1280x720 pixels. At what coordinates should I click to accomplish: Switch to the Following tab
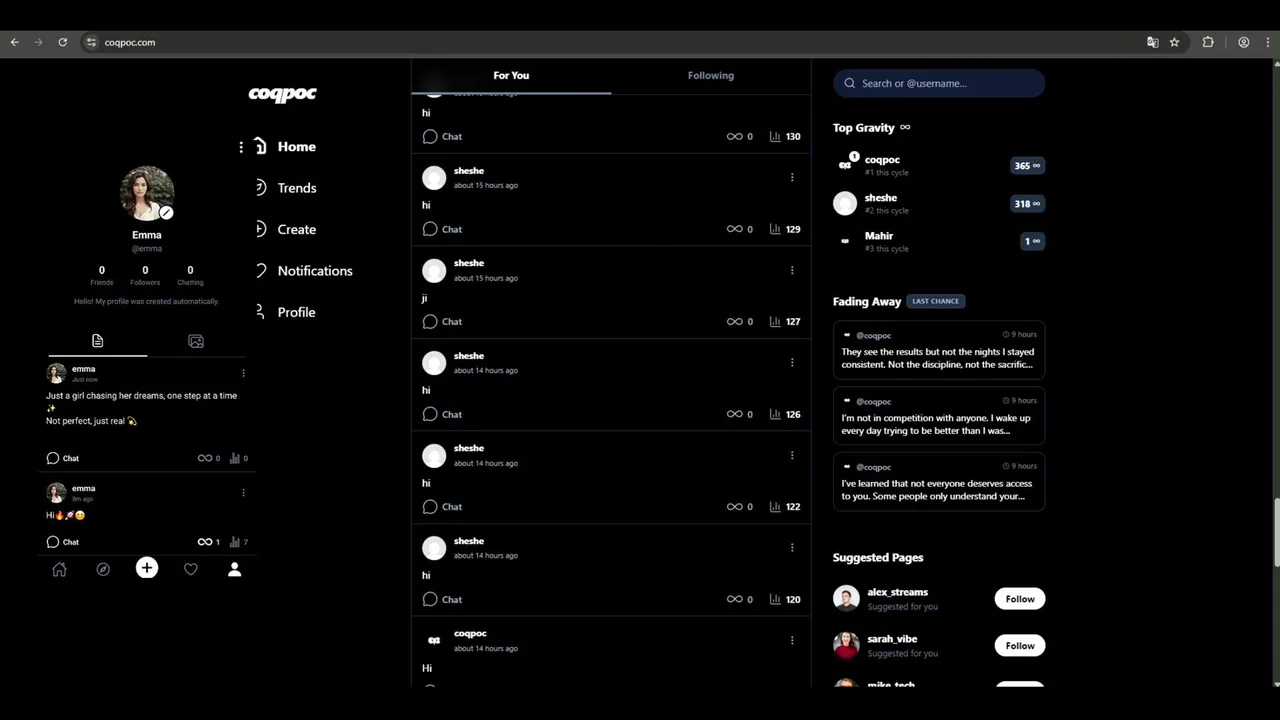(711, 75)
